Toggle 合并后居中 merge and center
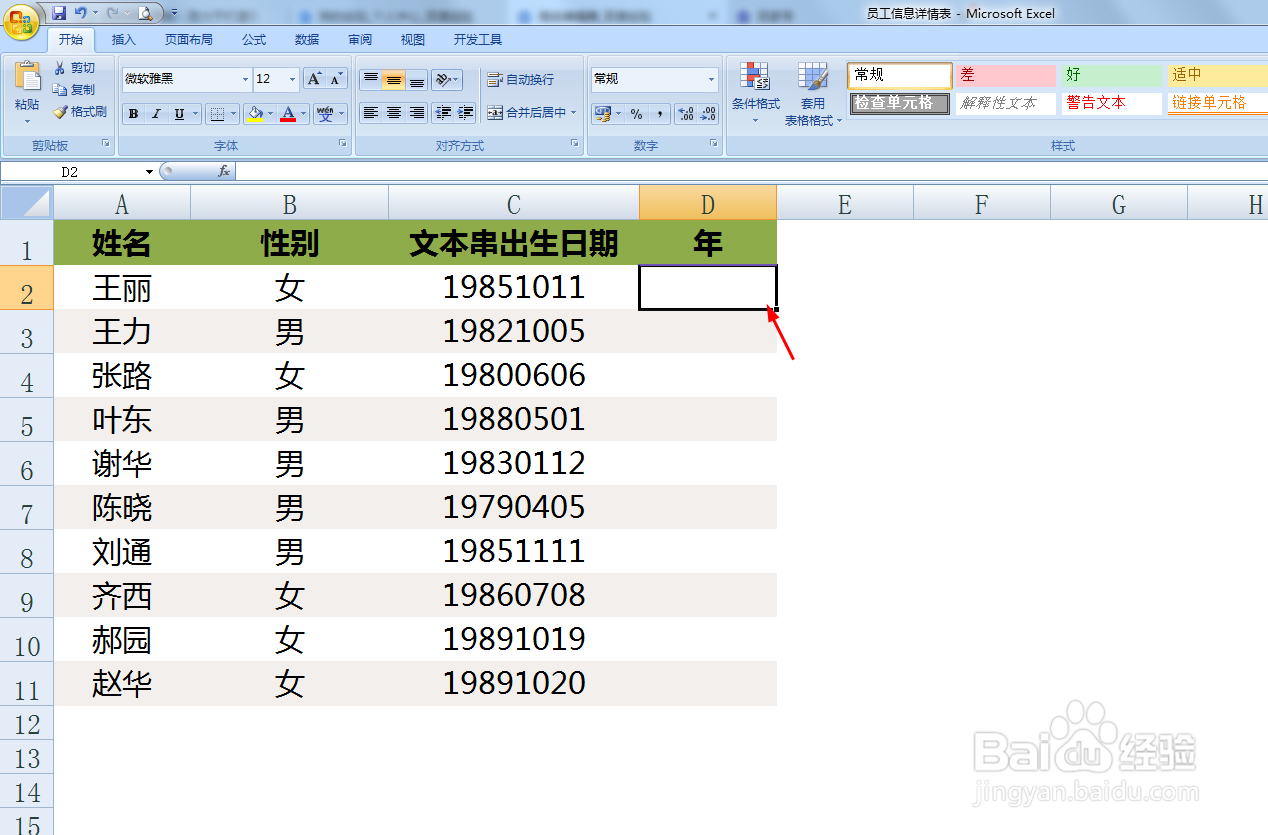Screen dimensions: 1268x835 pyautogui.click(x=526, y=113)
